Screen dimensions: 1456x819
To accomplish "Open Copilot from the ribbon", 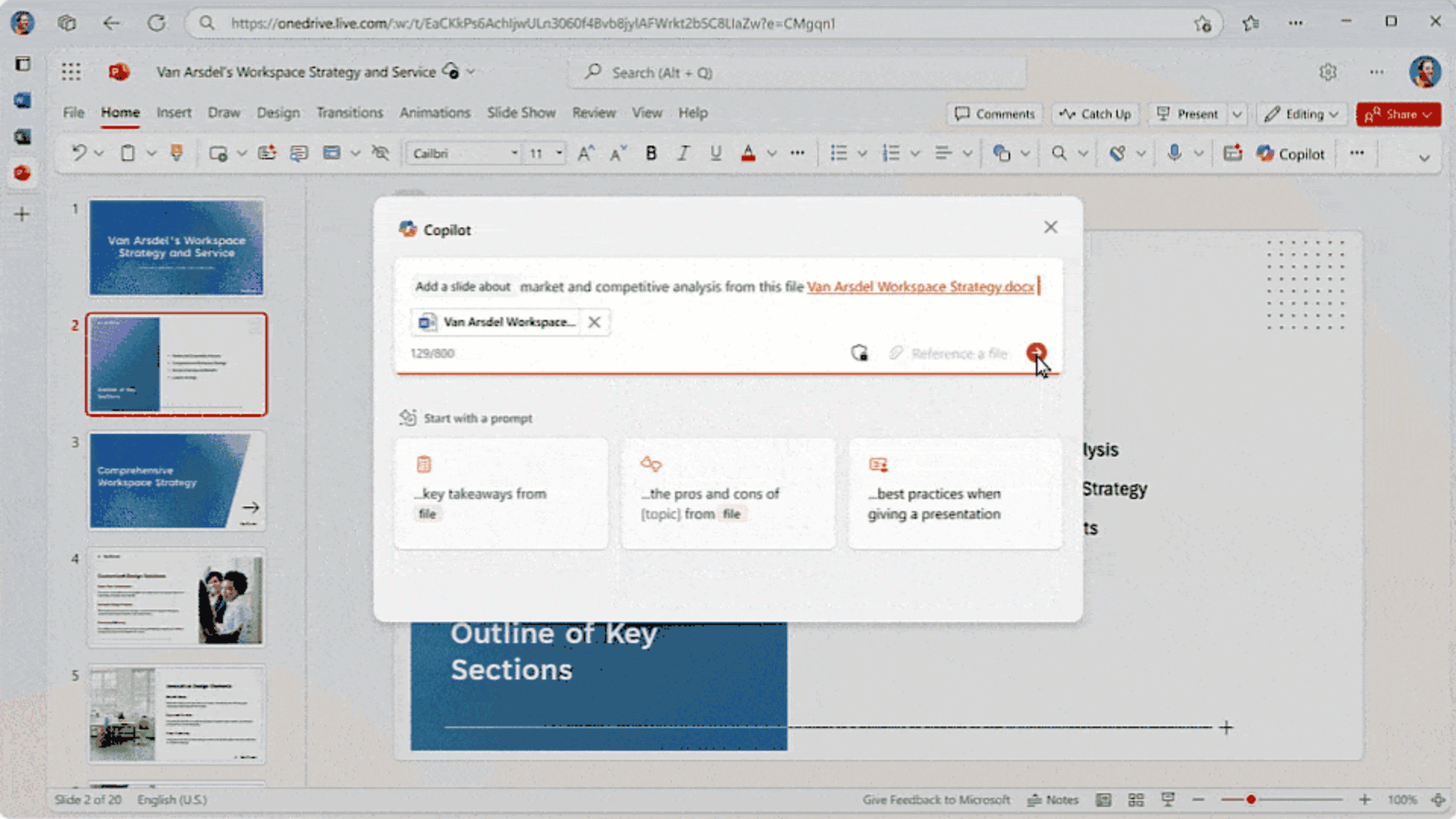I will click(1291, 153).
